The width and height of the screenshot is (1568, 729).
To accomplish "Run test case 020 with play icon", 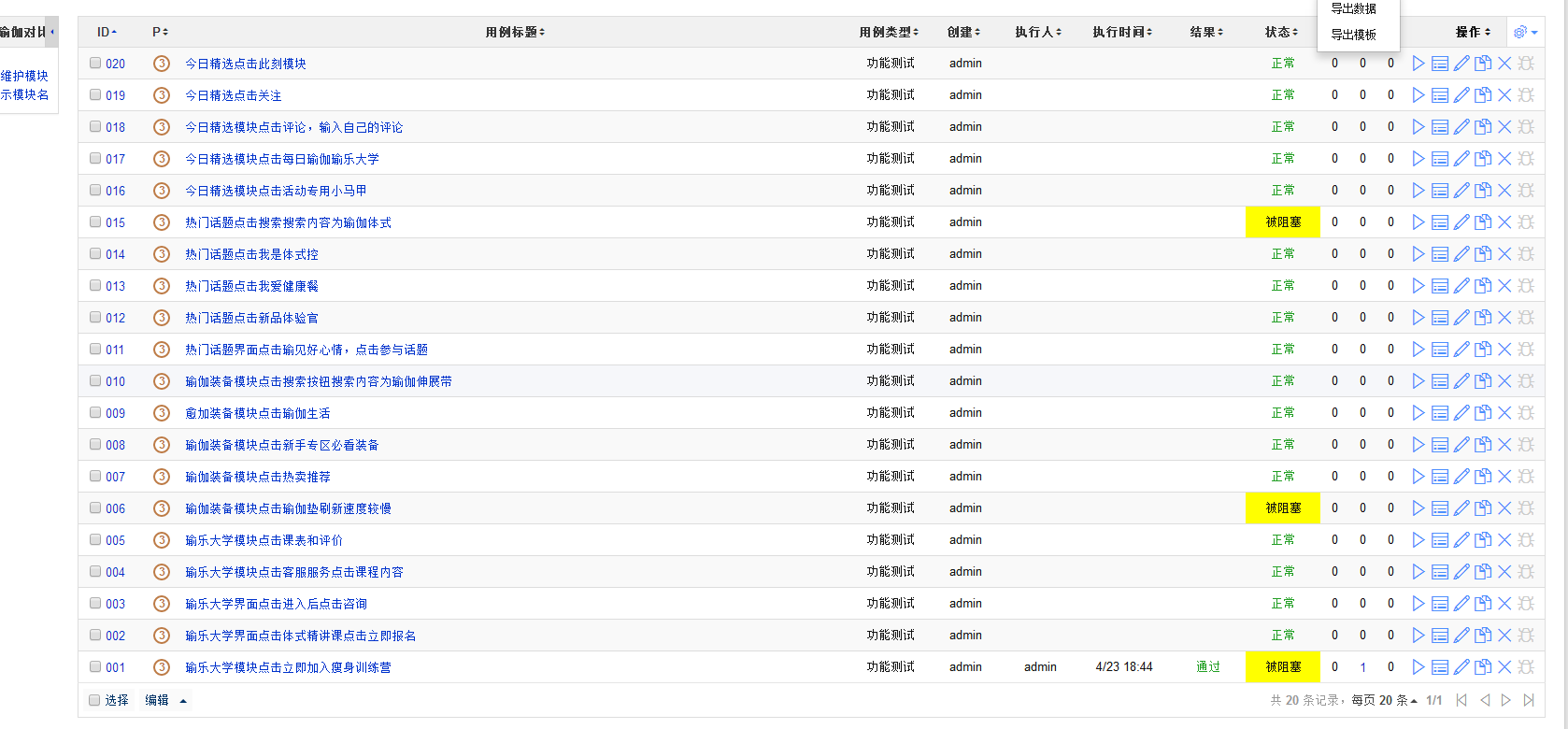I will [1418, 64].
